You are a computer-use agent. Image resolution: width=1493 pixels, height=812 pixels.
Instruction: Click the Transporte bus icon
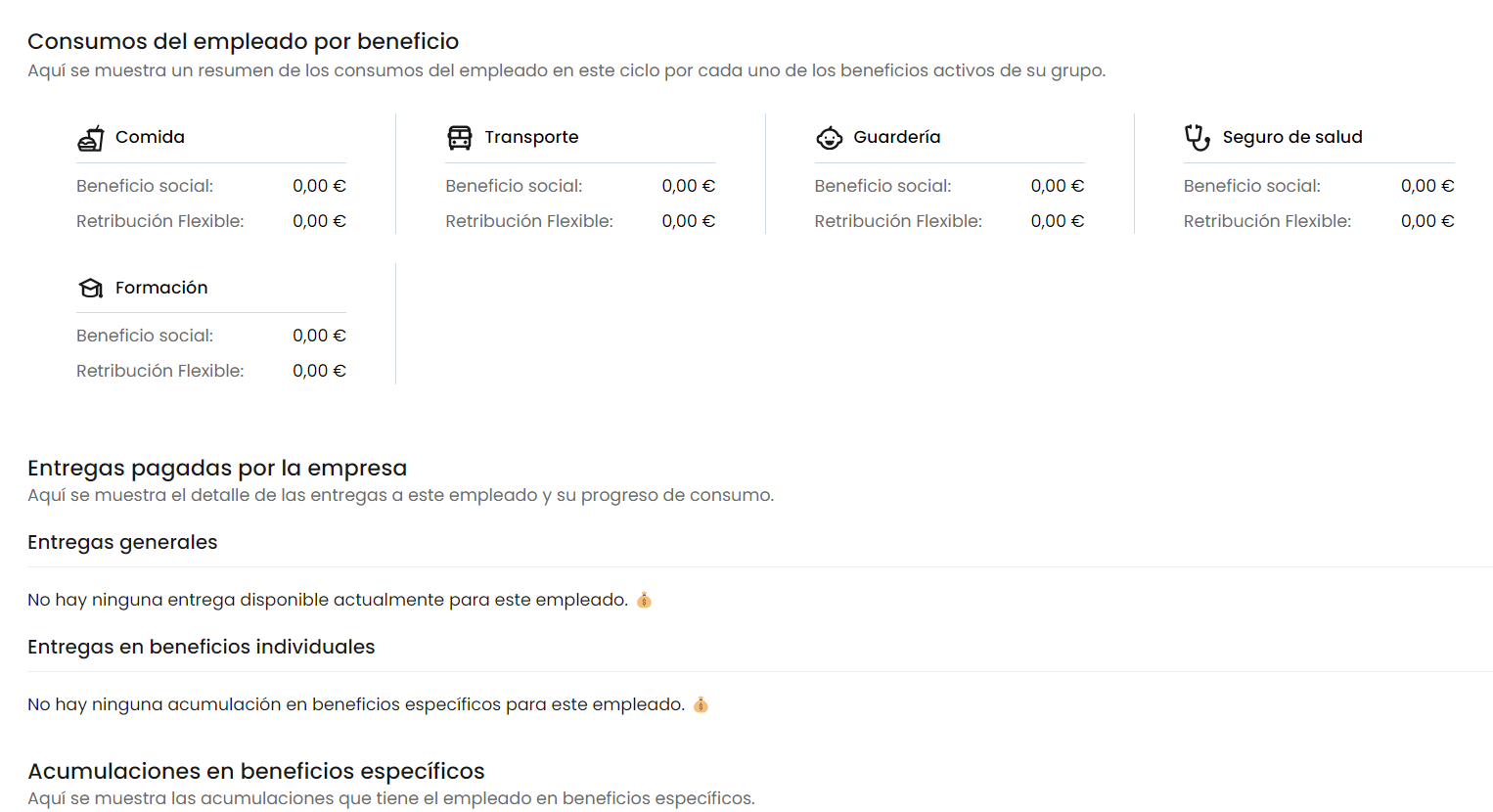click(460, 138)
